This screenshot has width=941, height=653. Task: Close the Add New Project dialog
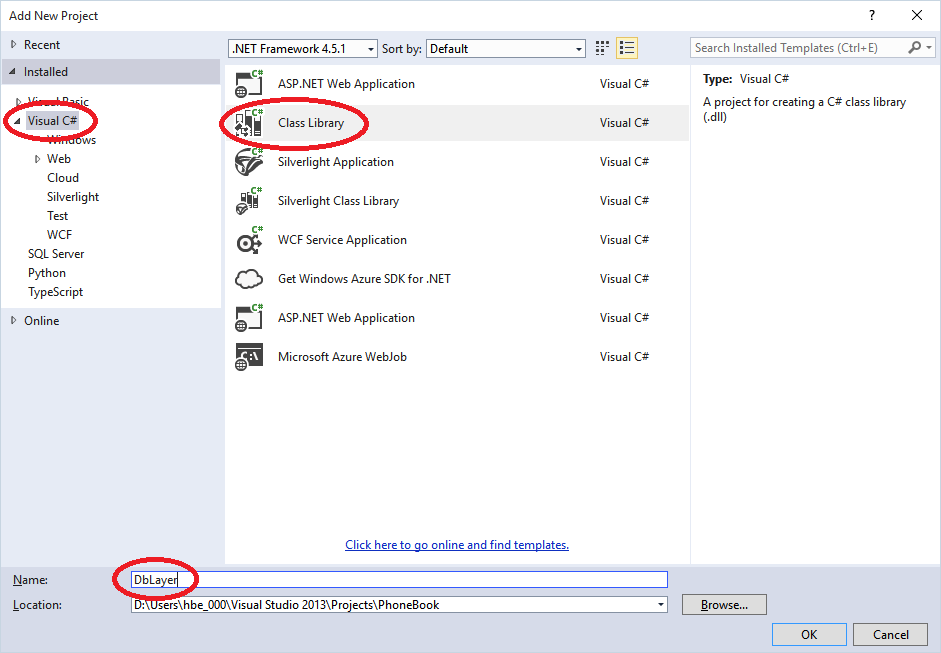point(917,16)
